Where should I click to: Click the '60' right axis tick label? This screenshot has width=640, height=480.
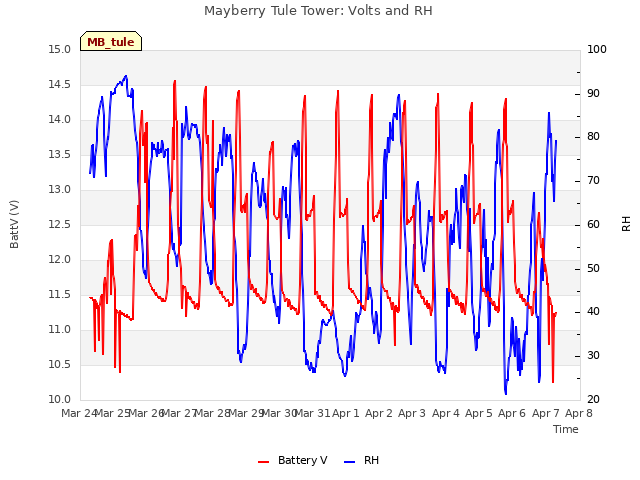(x=593, y=225)
